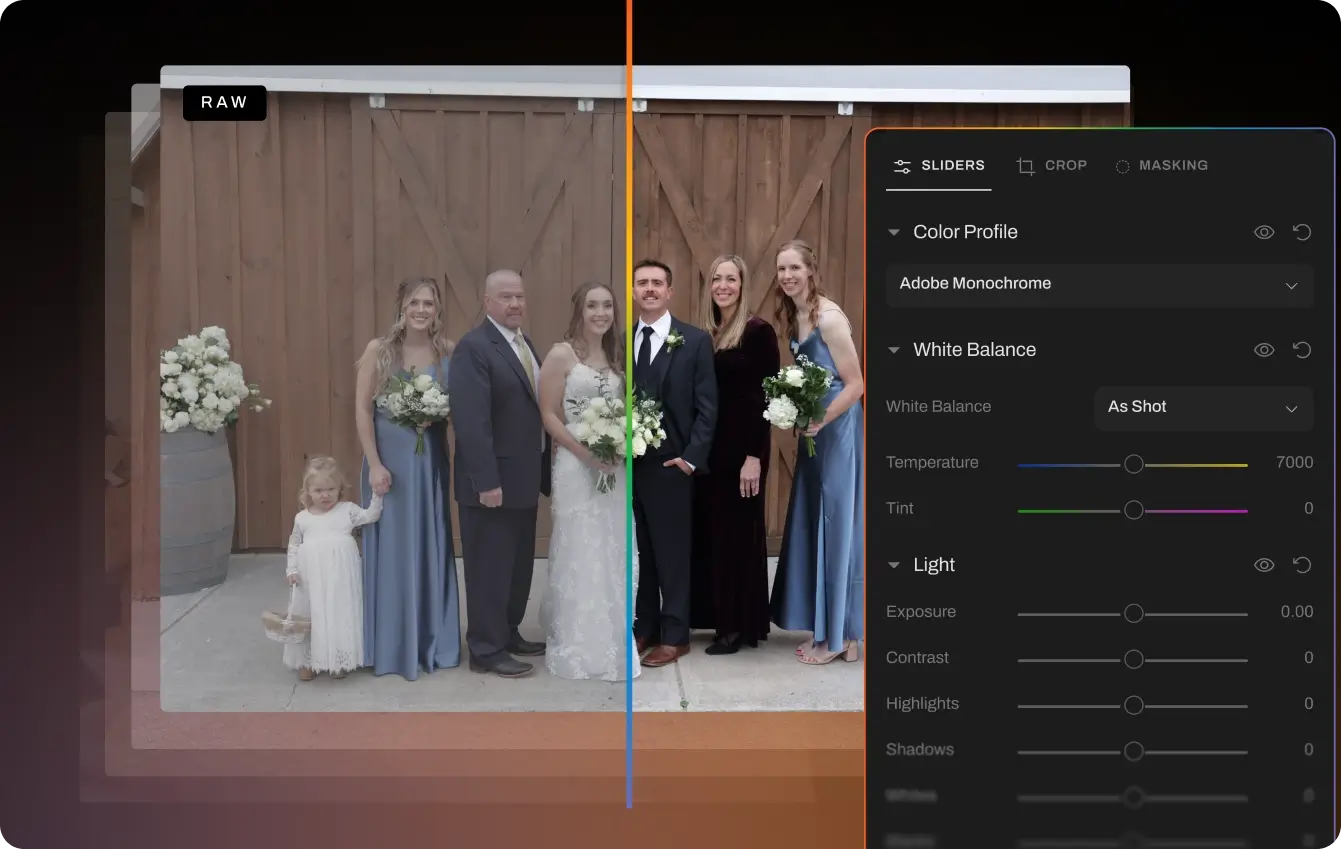
Task: Switch to the Masking tab
Action: click(x=1161, y=165)
